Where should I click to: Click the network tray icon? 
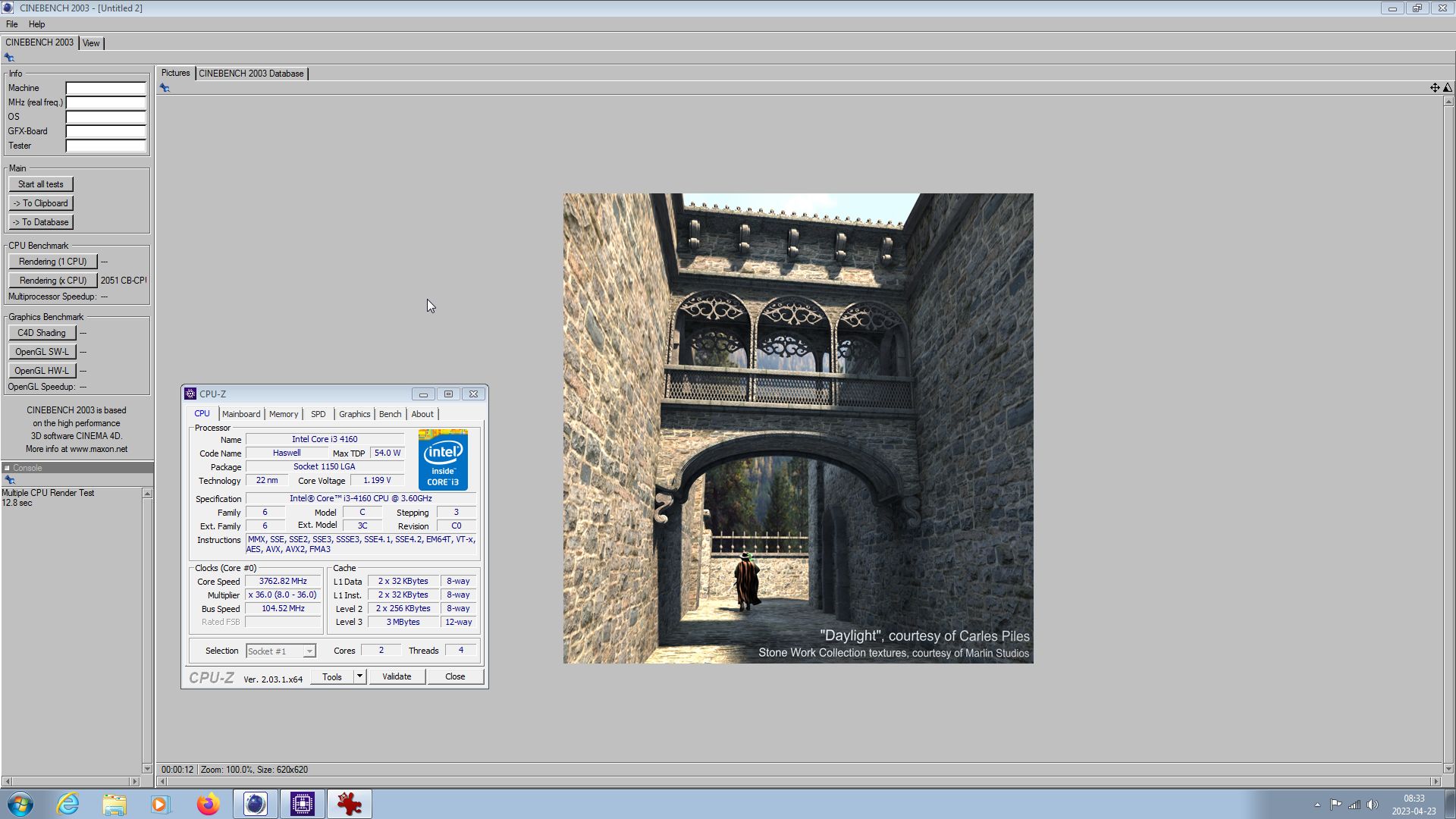[1354, 805]
